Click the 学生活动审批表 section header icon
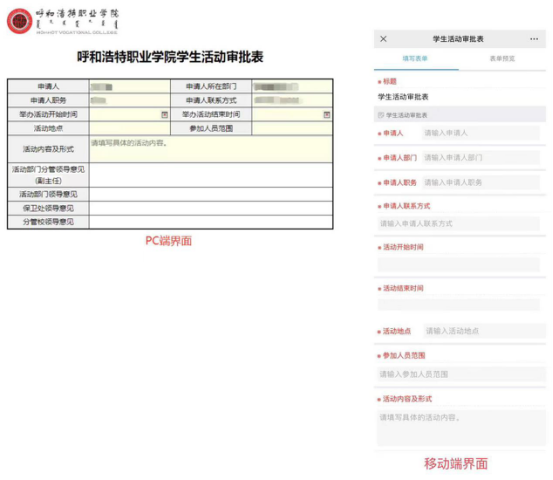The image size is (553, 480). tap(381, 115)
